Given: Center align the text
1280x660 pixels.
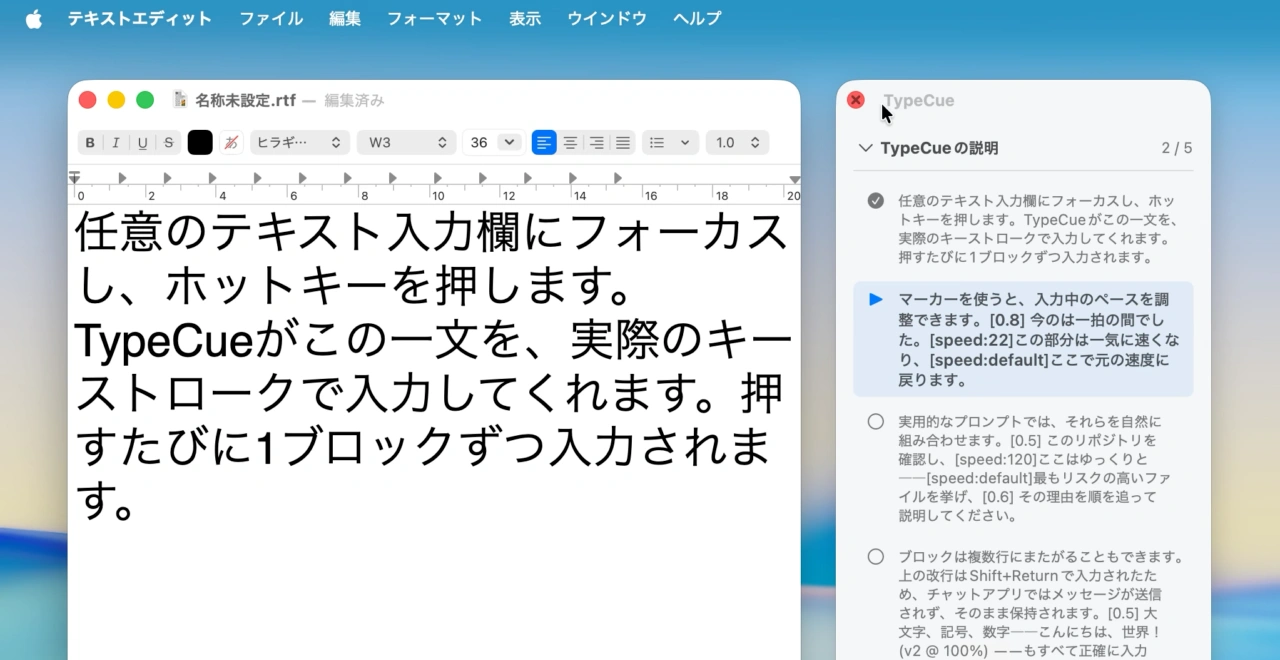Looking at the screenshot, I should tap(570, 143).
